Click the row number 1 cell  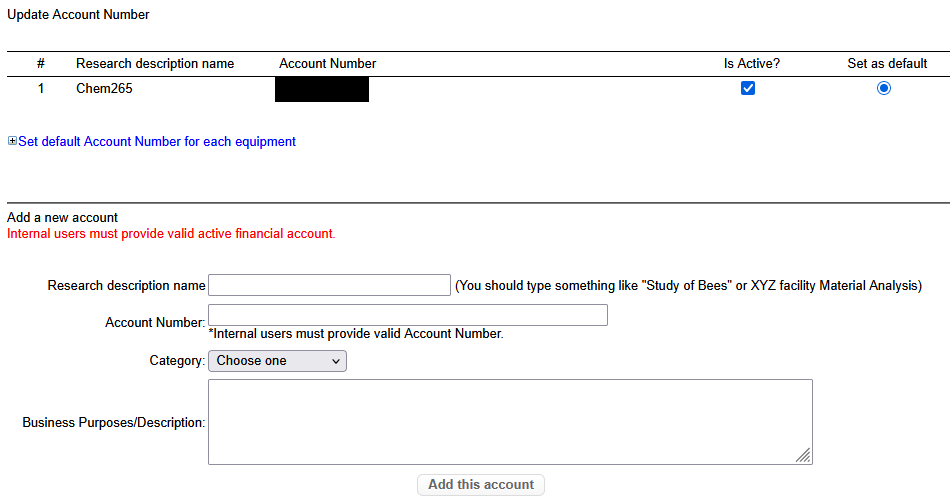click(x=41, y=88)
